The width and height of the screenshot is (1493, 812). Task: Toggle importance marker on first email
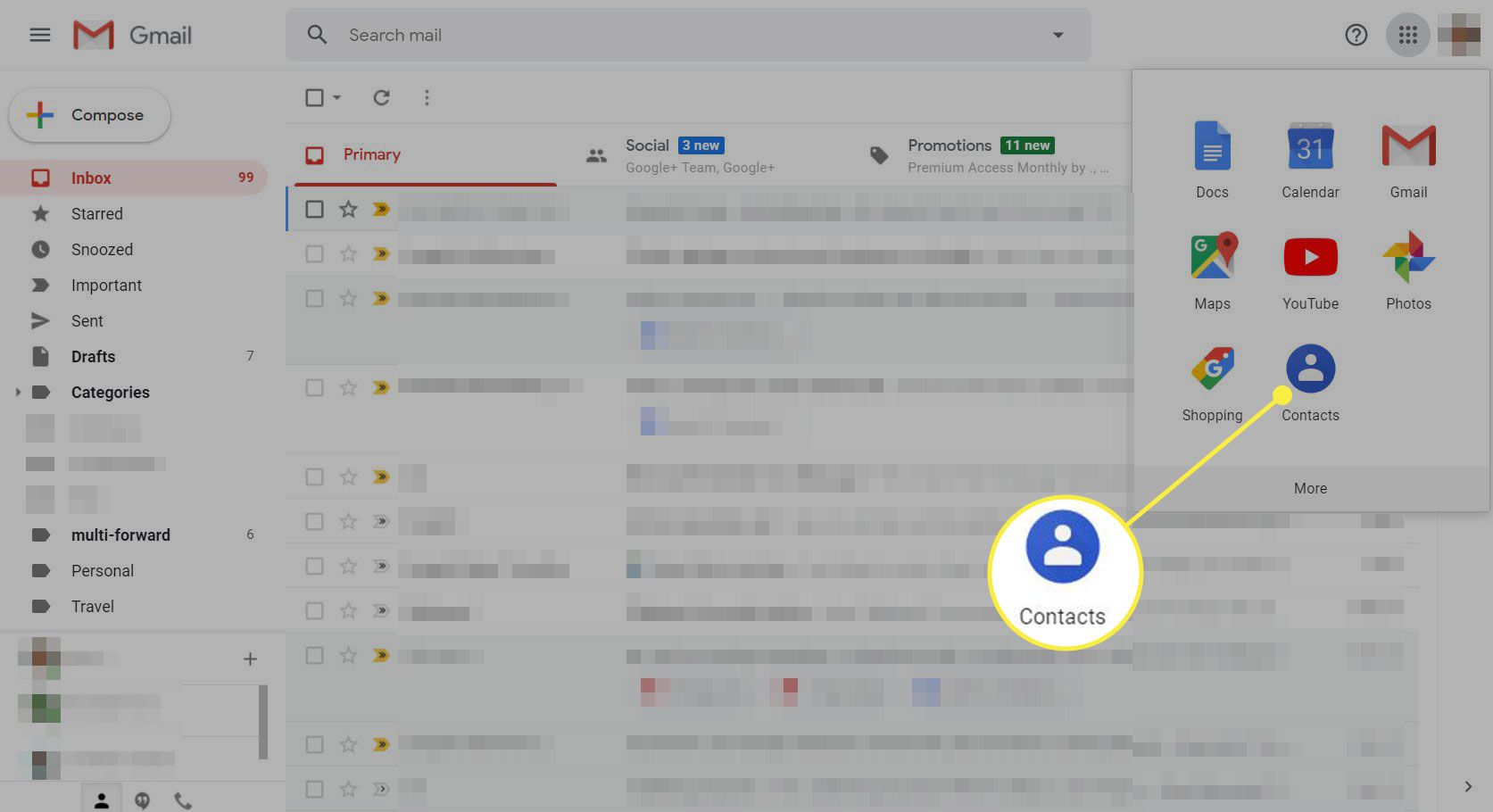click(x=381, y=209)
